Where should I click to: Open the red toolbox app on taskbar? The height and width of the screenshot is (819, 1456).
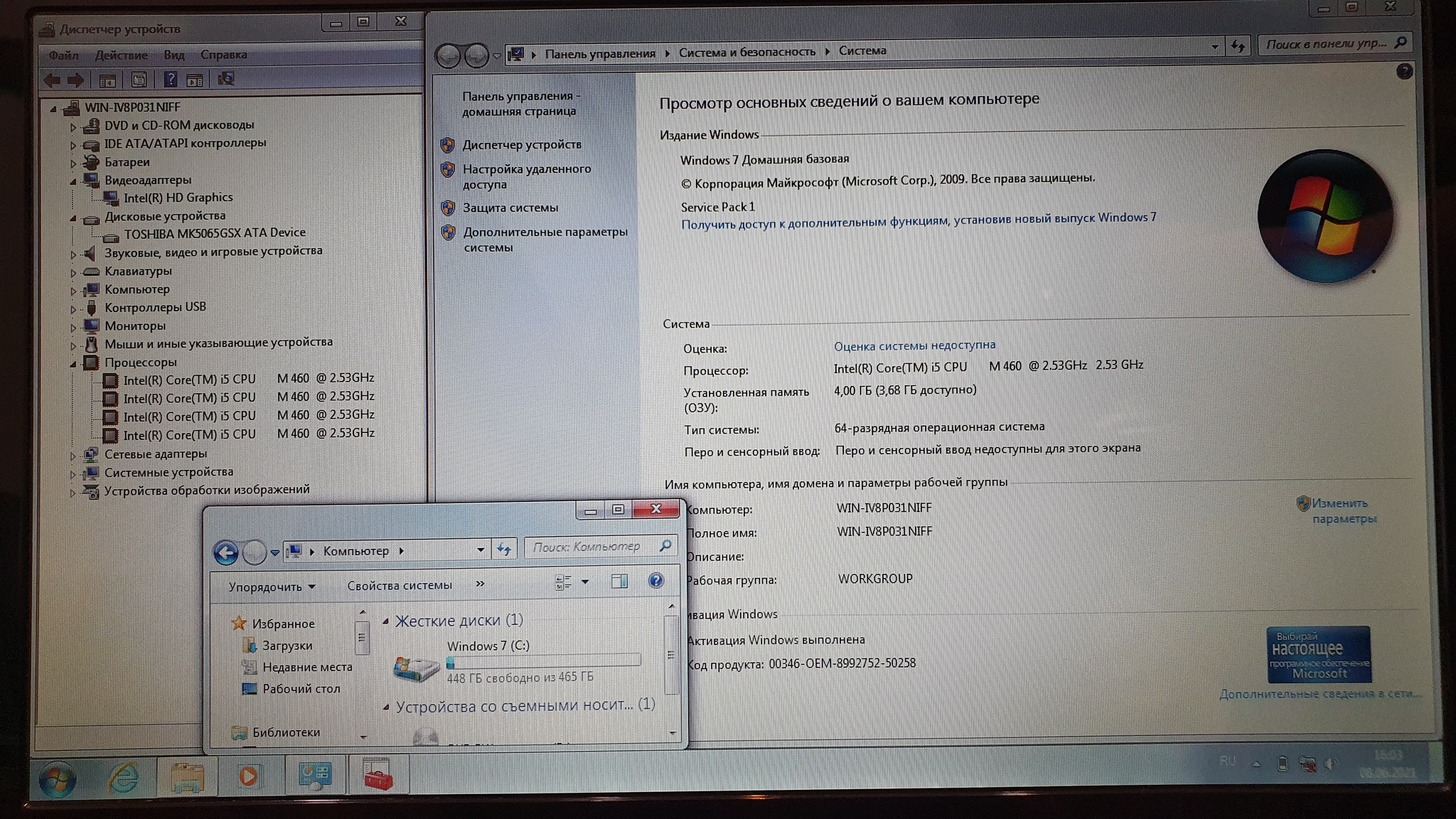(378, 776)
